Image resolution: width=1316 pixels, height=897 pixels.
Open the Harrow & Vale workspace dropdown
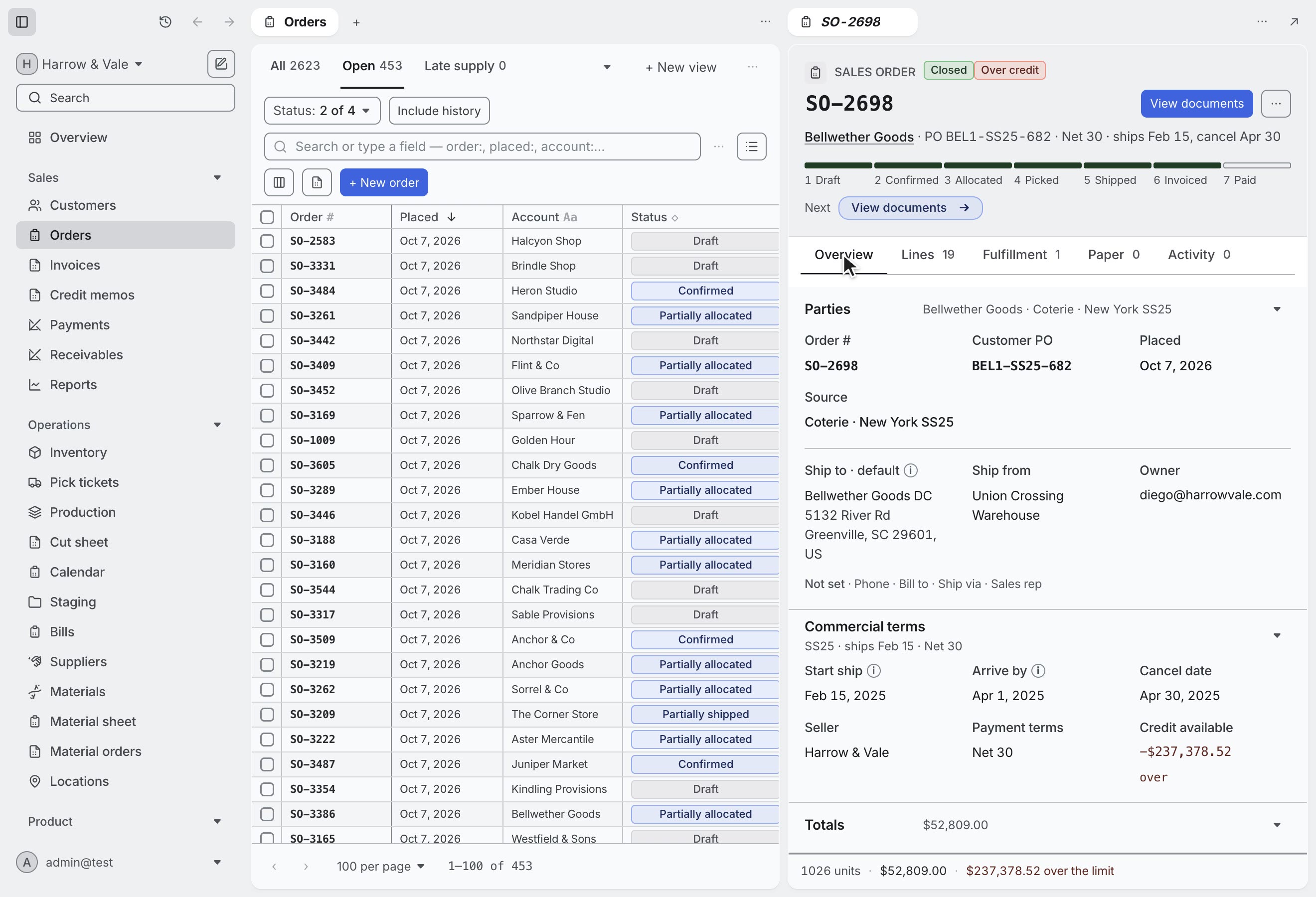pos(80,64)
